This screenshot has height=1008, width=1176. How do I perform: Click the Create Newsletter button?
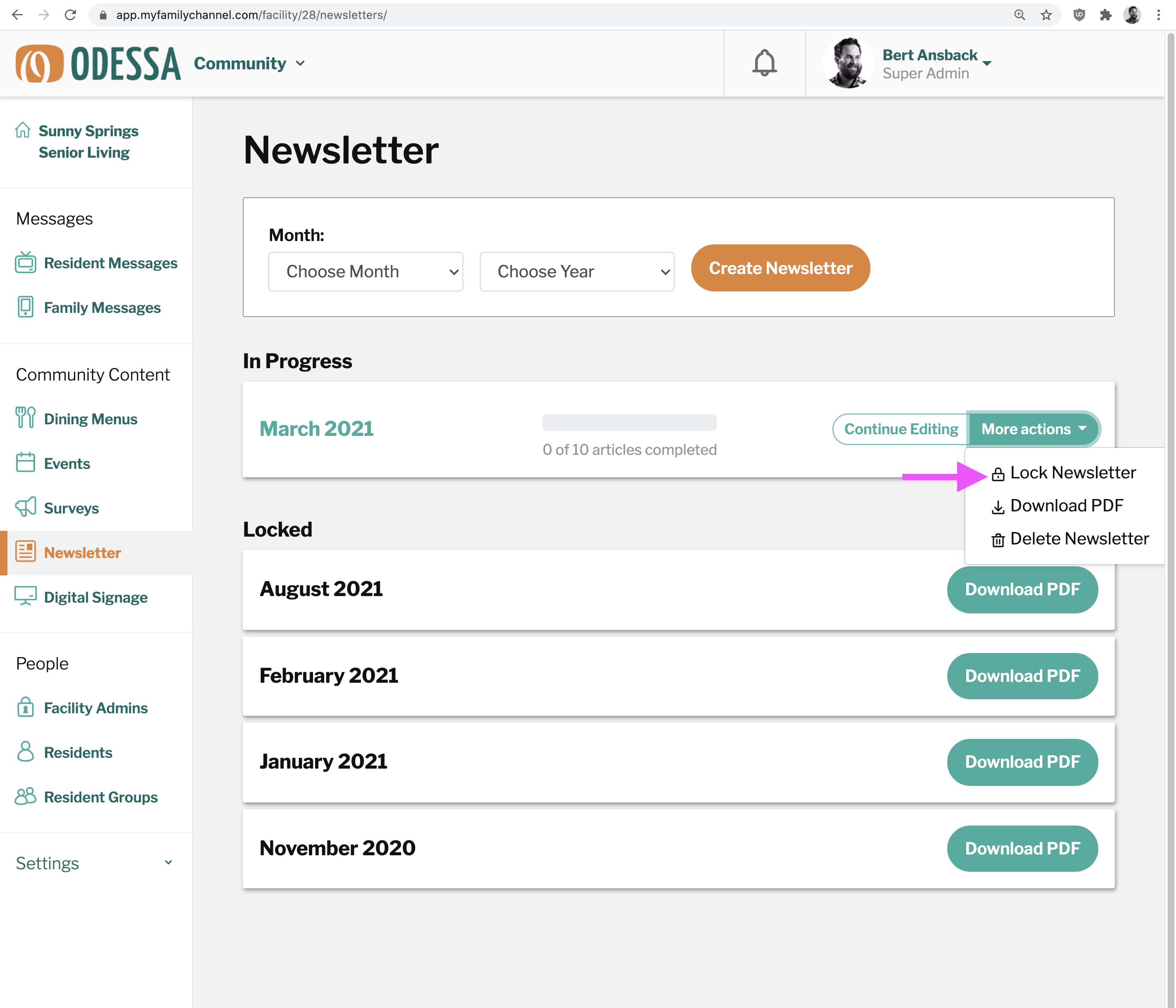[x=780, y=268]
